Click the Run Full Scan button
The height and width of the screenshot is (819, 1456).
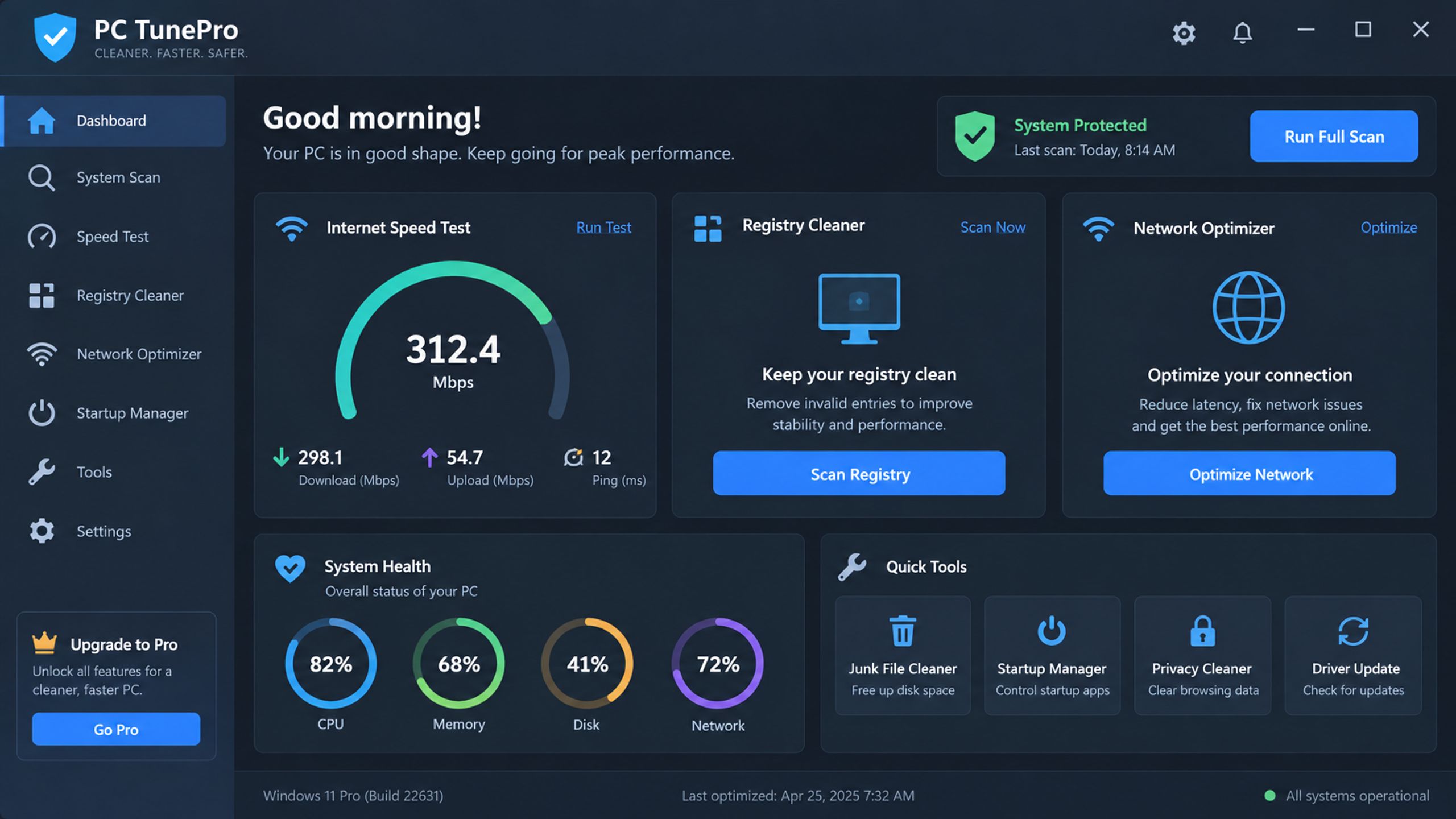(1334, 136)
